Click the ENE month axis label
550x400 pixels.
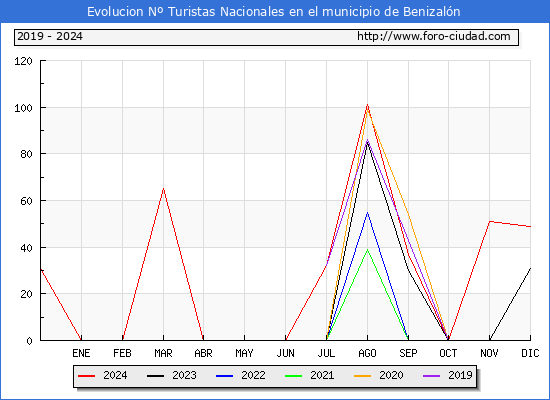point(81,353)
